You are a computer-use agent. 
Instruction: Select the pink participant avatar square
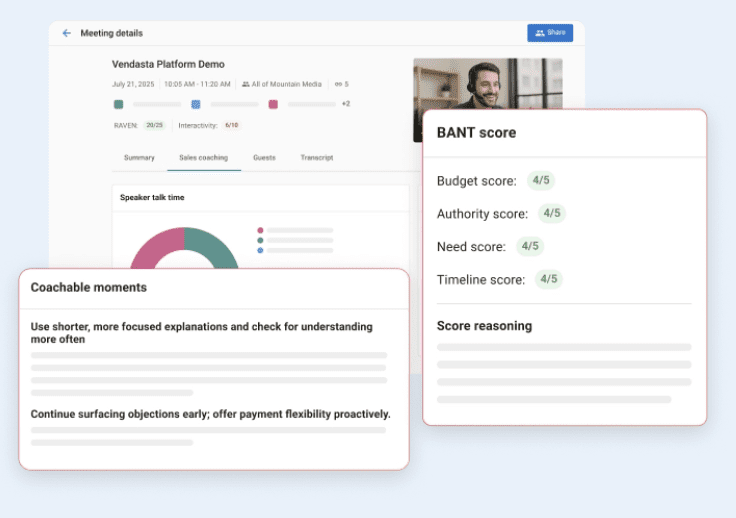(273, 104)
